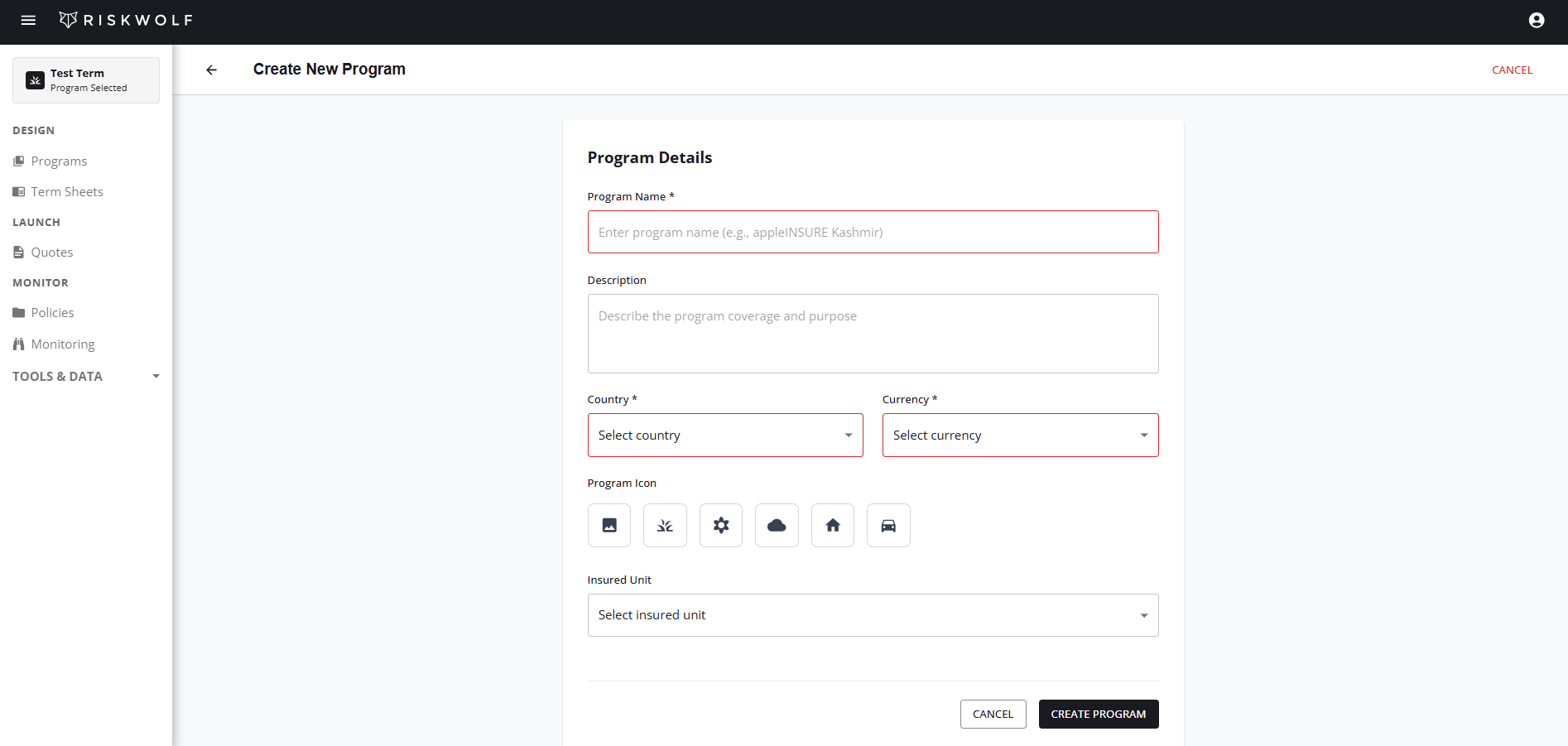Open the Select currency dropdown
Image resolution: width=1568 pixels, height=746 pixels.
pos(1020,435)
